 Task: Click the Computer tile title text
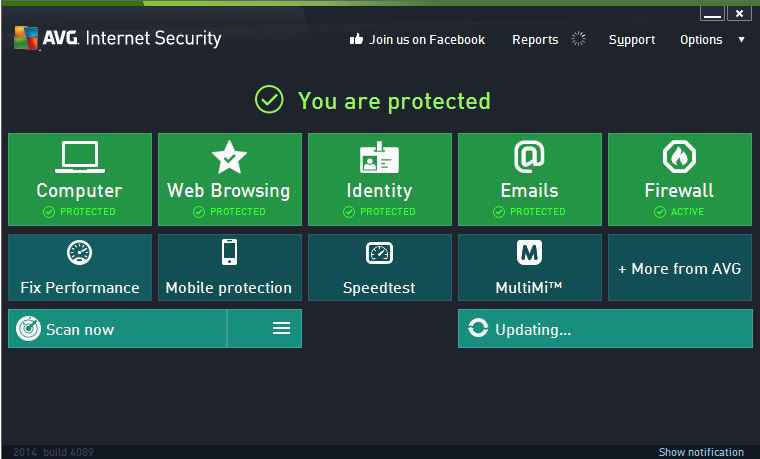click(79, 190)
